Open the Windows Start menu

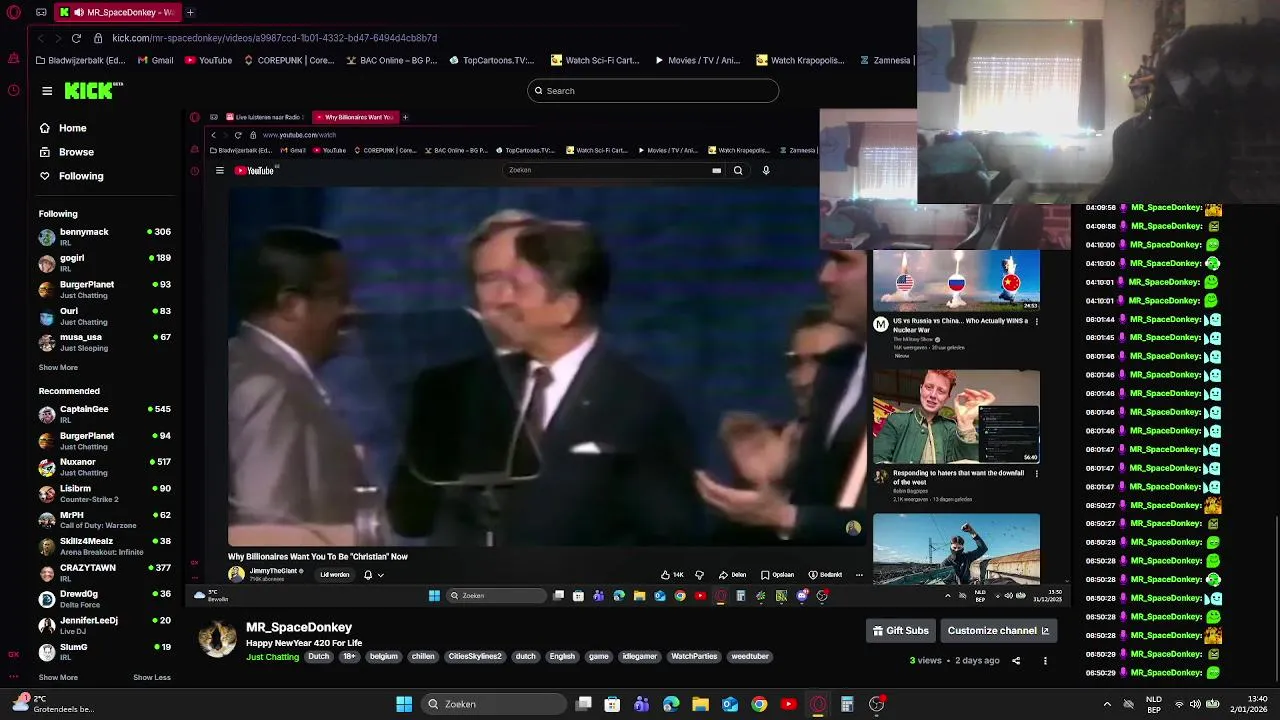pos(404,704)
